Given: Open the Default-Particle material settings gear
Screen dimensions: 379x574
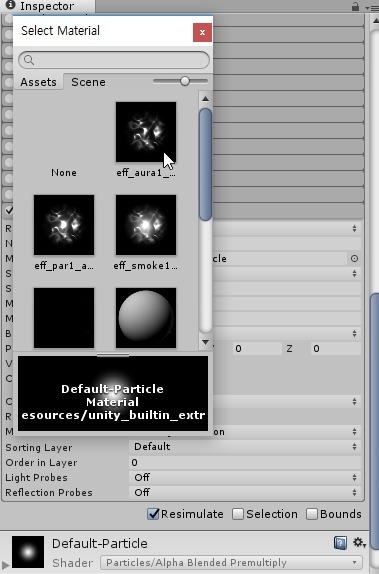Looking at the screenshot, I should (359, 543).
